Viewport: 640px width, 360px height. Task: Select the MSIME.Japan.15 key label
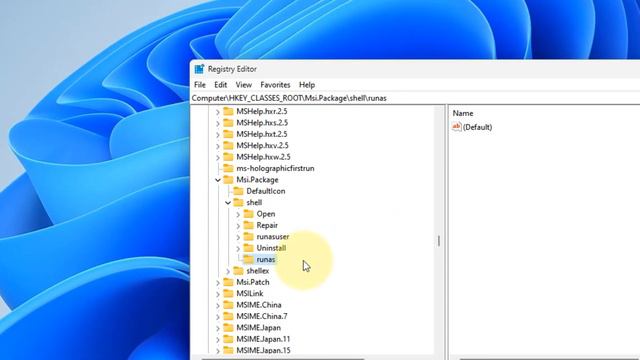tap(263, 350)
